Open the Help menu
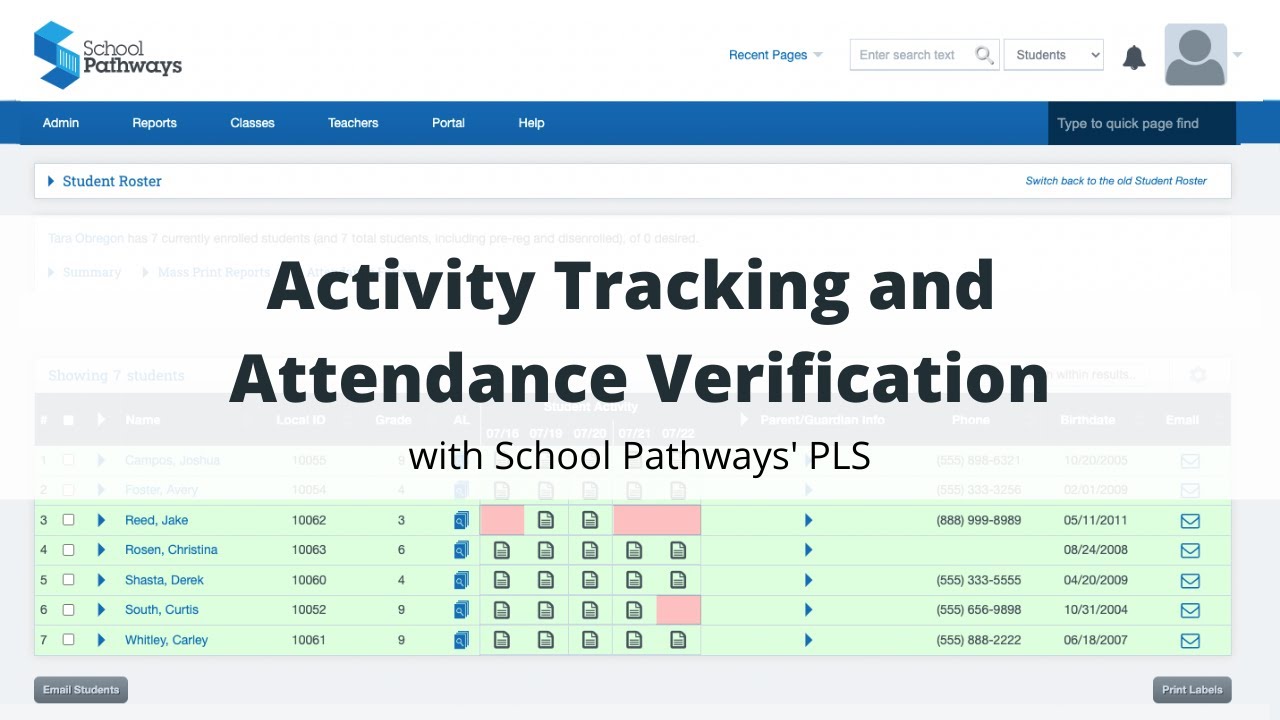The image size is (1280, 720). 531,123
